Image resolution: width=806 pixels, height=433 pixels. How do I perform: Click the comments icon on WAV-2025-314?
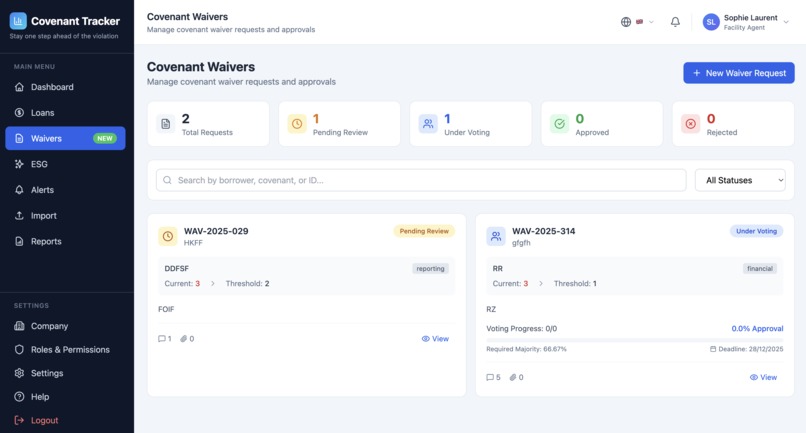(x=490, y=377)
